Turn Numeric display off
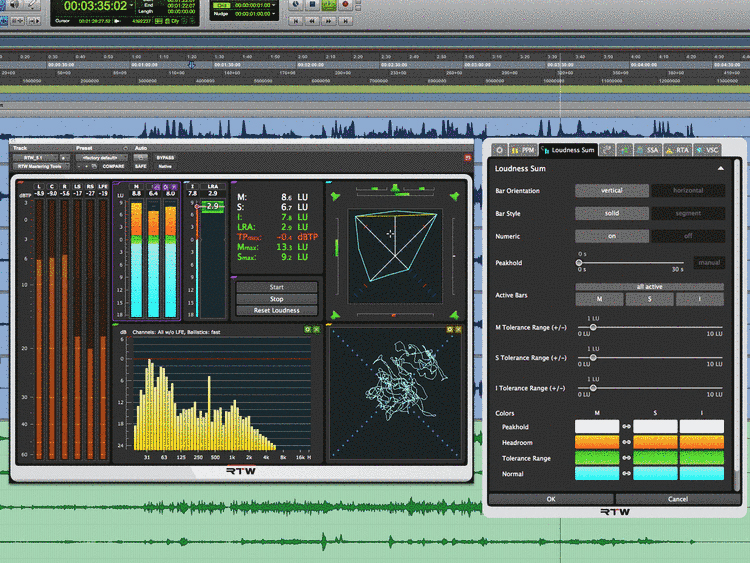This screenshot has height=563, width=750. 689,236
